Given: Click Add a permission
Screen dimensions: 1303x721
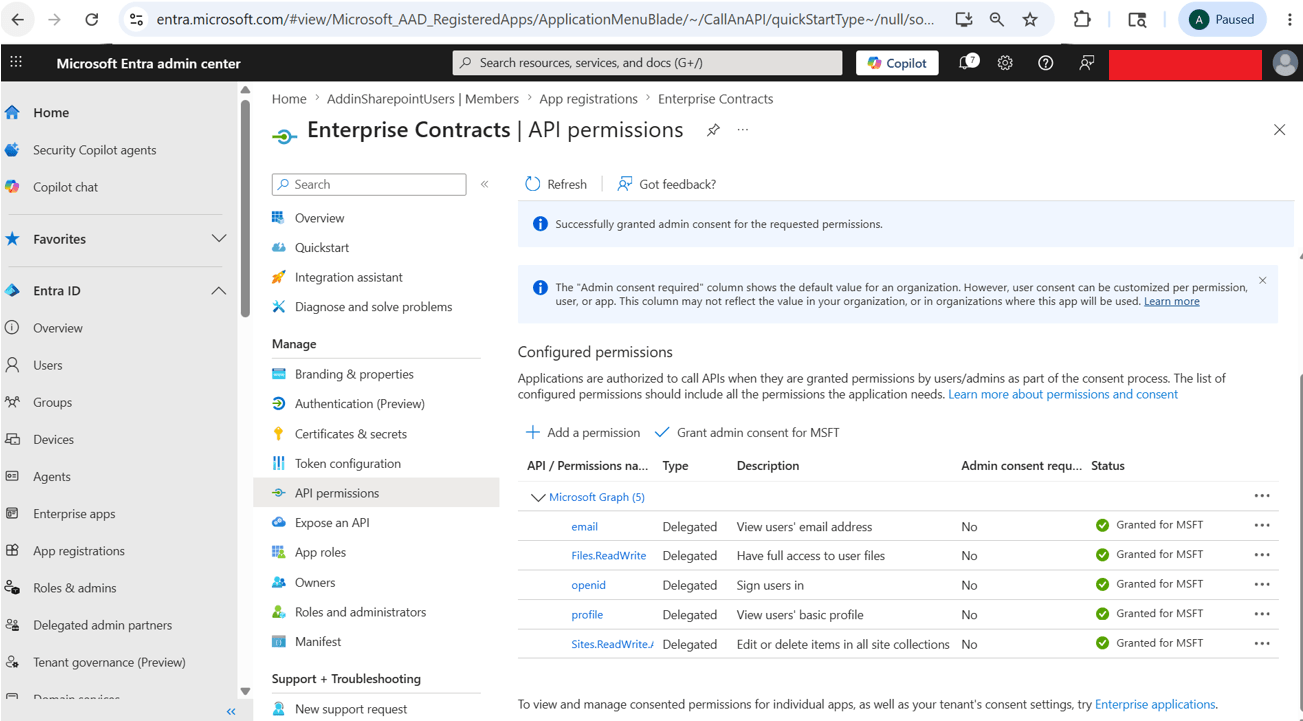Looking at the screenshot, I should (x=583, y=433).
